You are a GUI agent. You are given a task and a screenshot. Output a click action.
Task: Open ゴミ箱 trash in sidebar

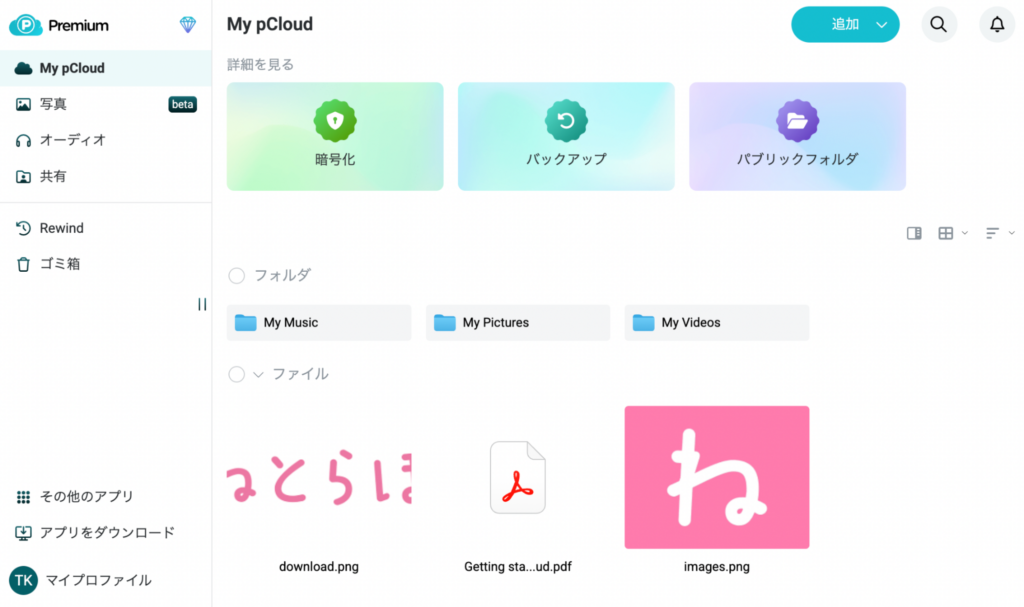tap(59, 264)
